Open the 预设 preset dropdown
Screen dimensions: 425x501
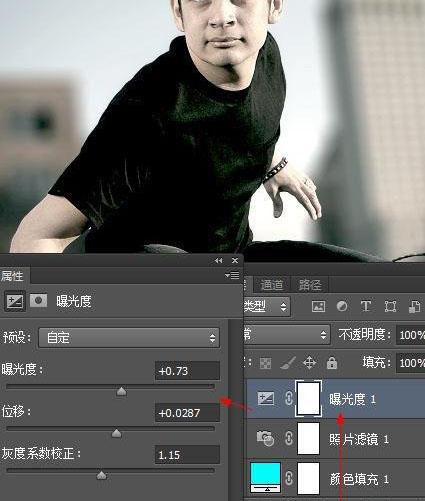[129, 338]
